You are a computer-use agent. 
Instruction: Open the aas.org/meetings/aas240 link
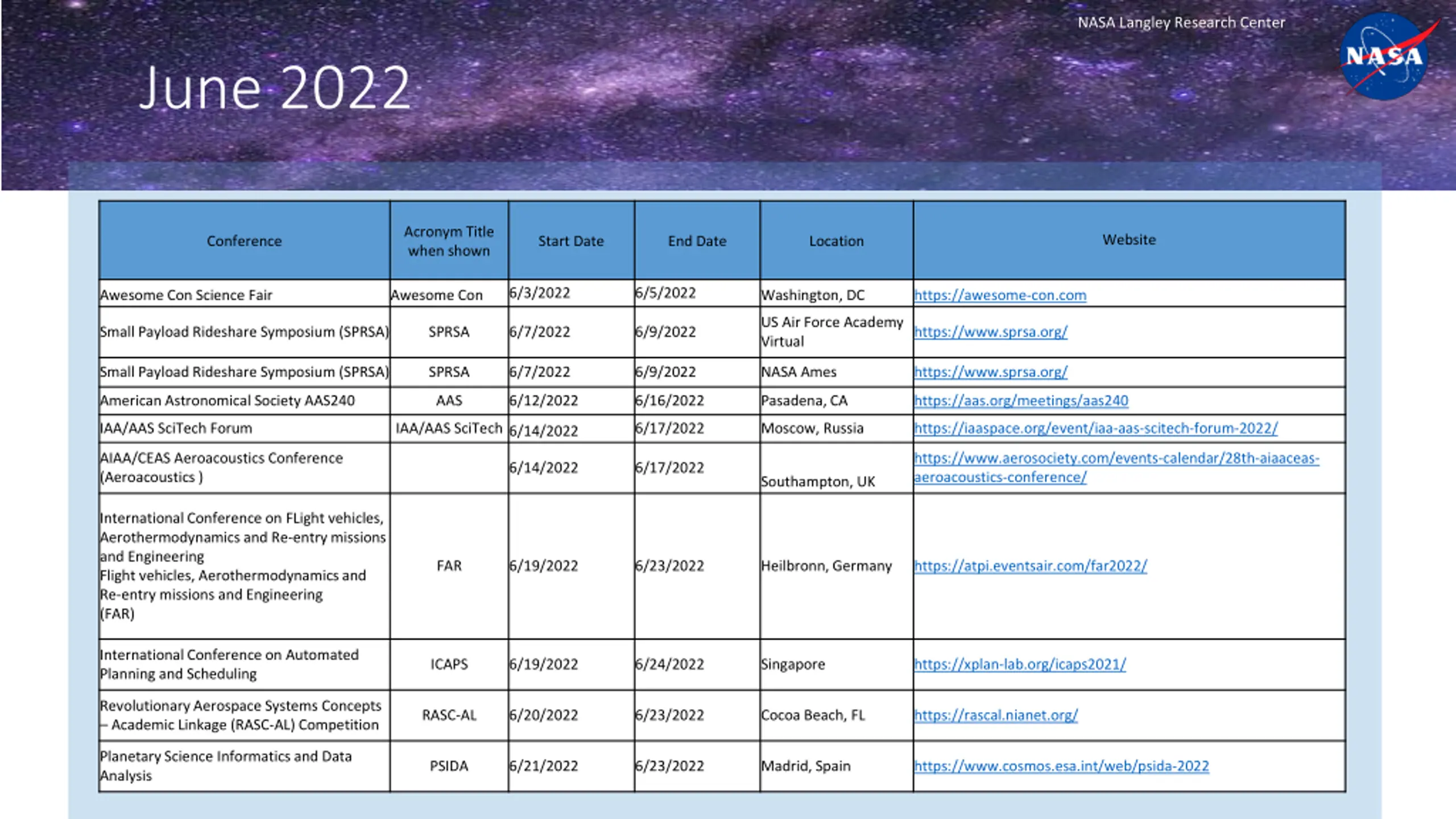tap(1021, 401)
